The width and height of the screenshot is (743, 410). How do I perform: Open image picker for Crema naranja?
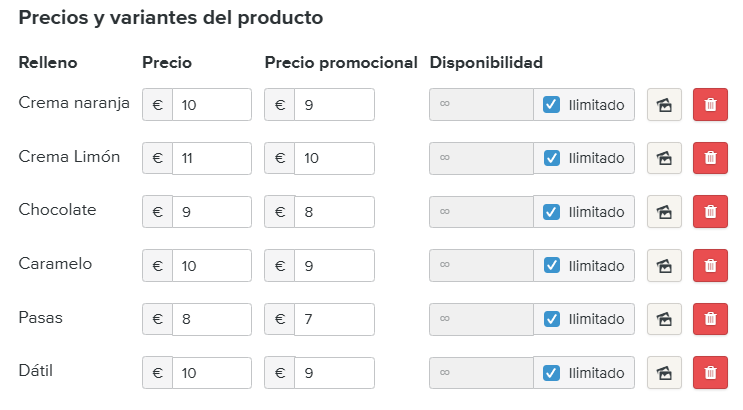[662, 104]
